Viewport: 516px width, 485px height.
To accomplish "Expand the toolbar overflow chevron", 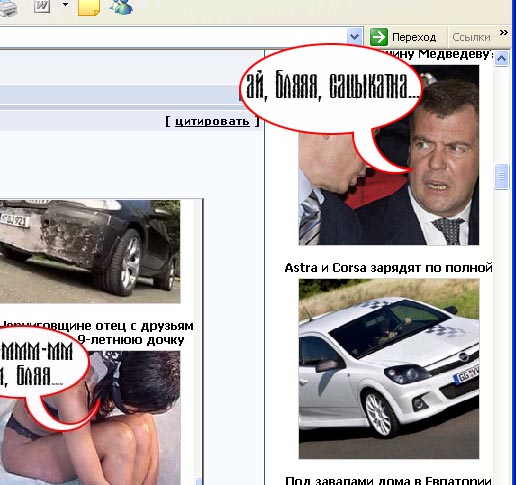I will pos(504,33).
